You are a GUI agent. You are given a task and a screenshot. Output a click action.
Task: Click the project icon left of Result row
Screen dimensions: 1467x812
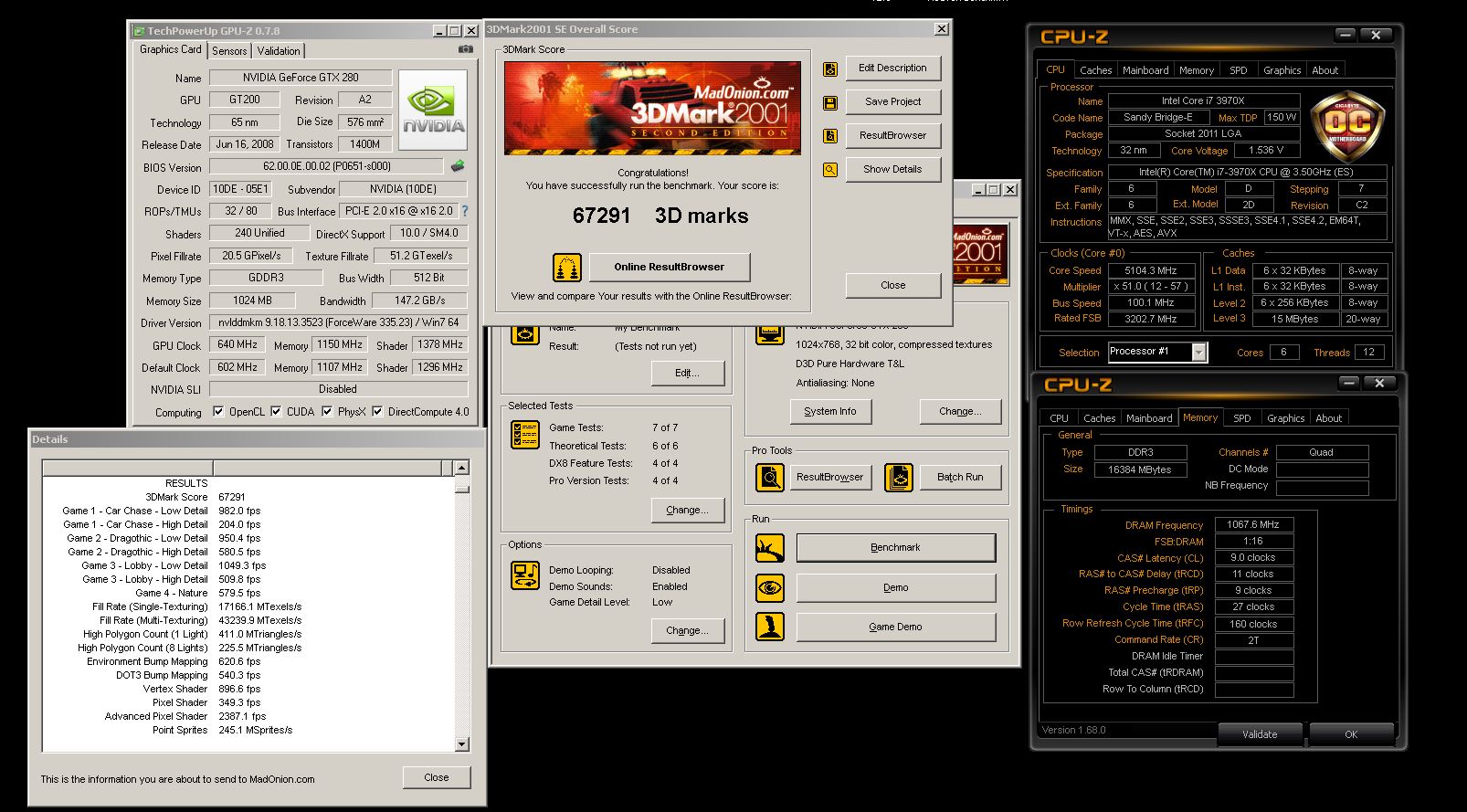[525, 333]
